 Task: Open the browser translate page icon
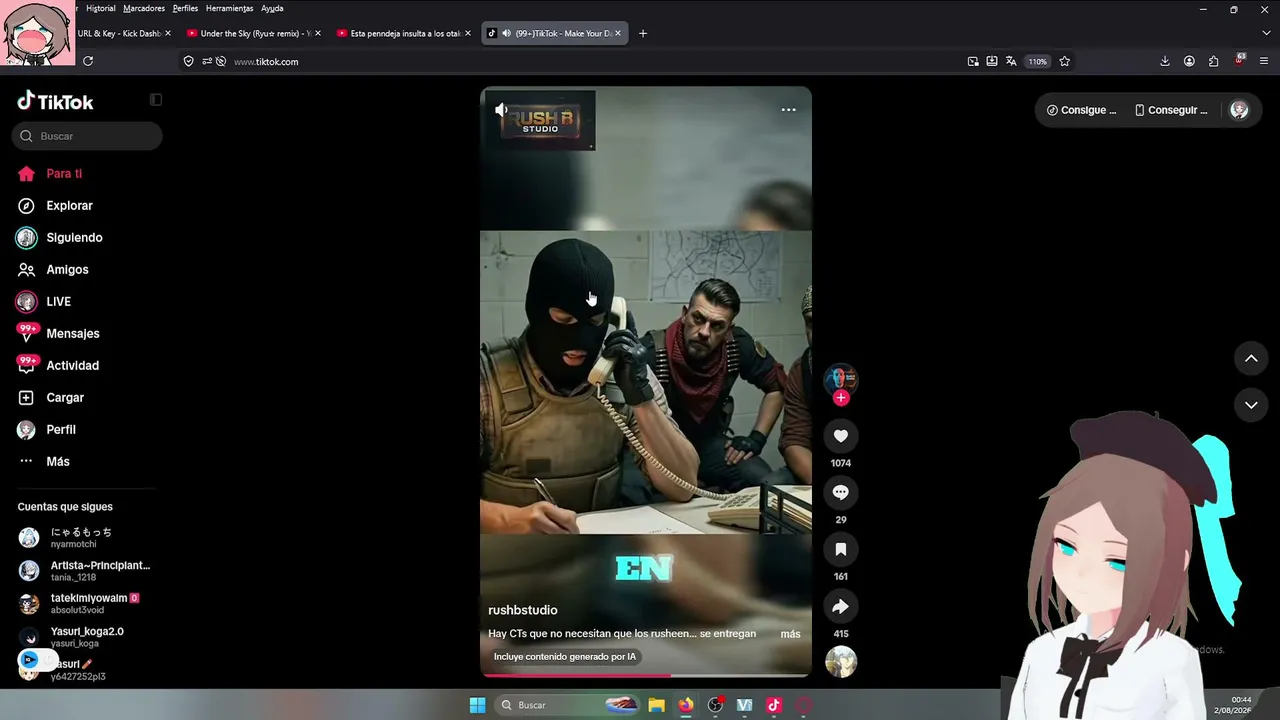[1011, 61]
